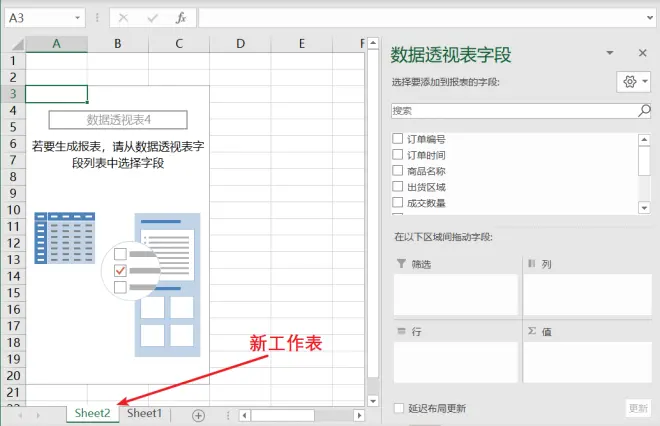Click the sheet's vertical scroll down arrow
This screenshot has width=660, height=426.
373,401
